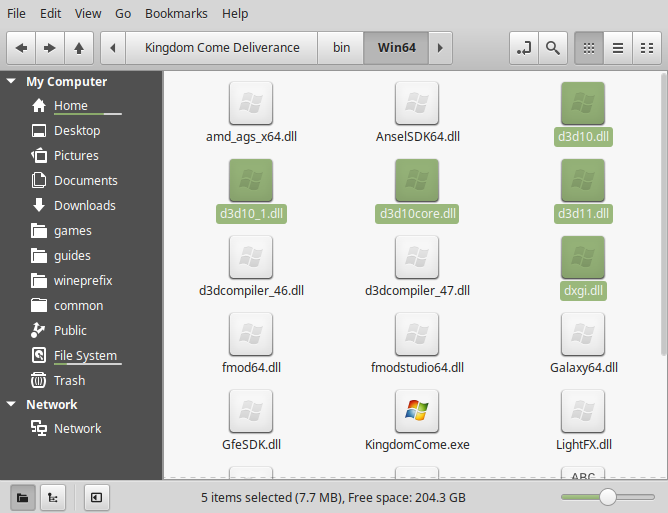668x513 pixels.
Task: Open Home in sidebar
Action: [71, 105]
